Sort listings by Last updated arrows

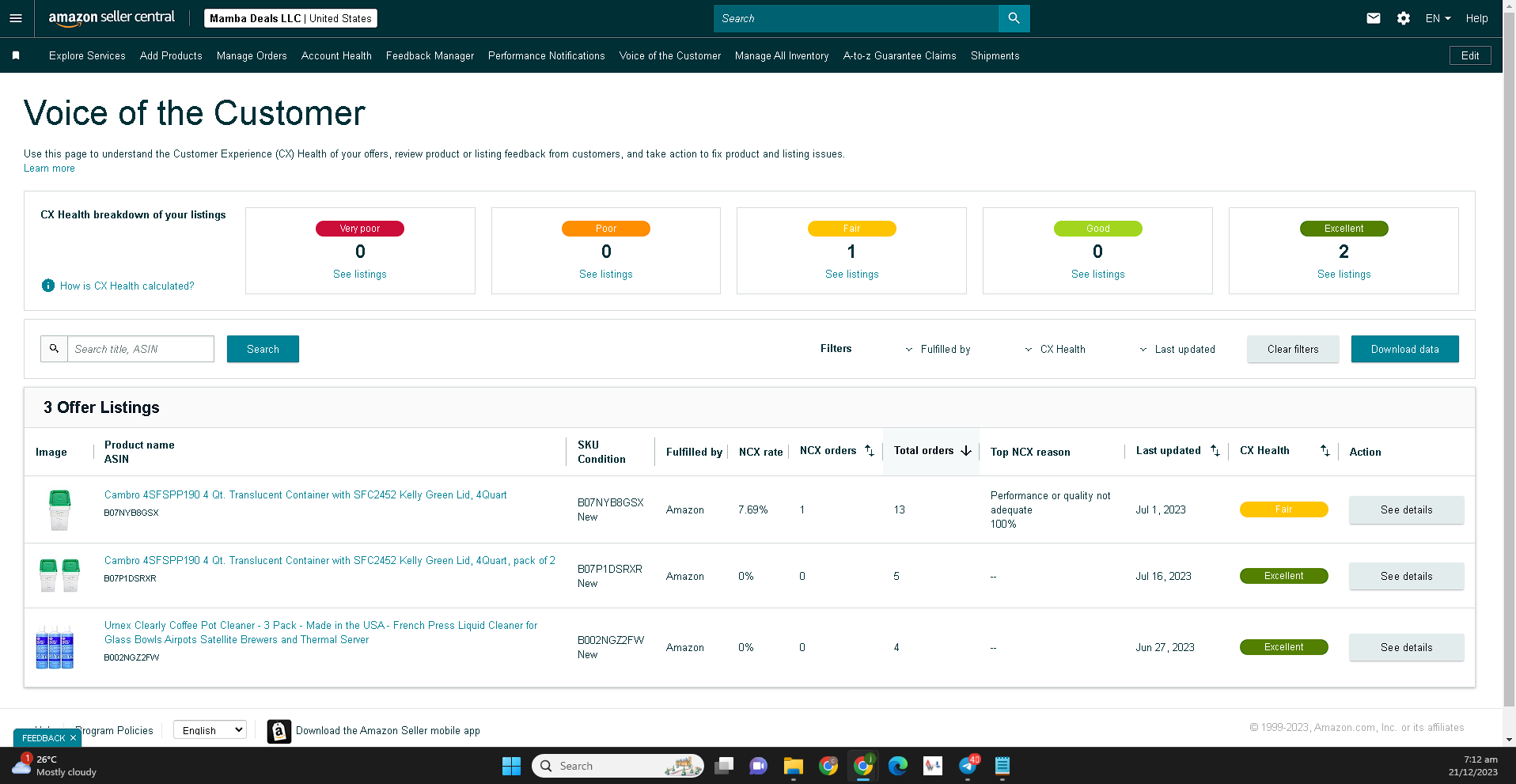click(1215, 450)
